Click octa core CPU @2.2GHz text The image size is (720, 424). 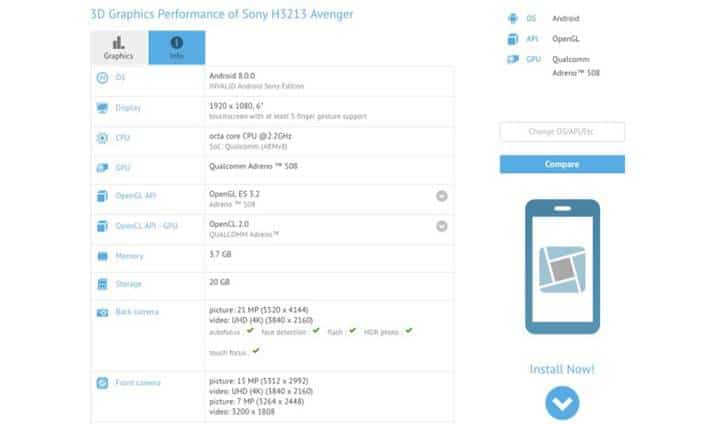point(250,136)
